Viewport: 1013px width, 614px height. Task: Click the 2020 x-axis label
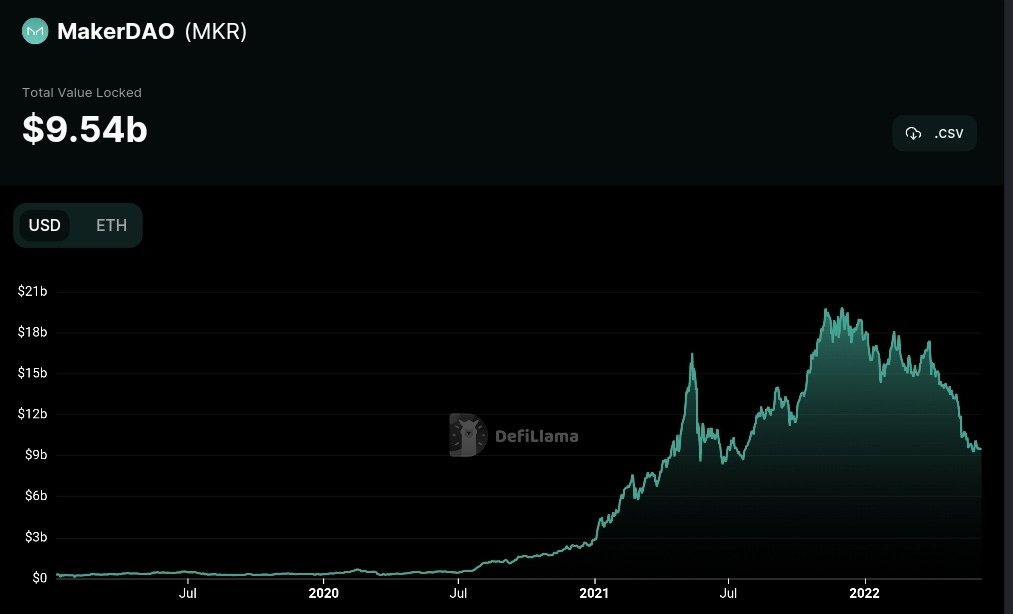click(324, 593)
